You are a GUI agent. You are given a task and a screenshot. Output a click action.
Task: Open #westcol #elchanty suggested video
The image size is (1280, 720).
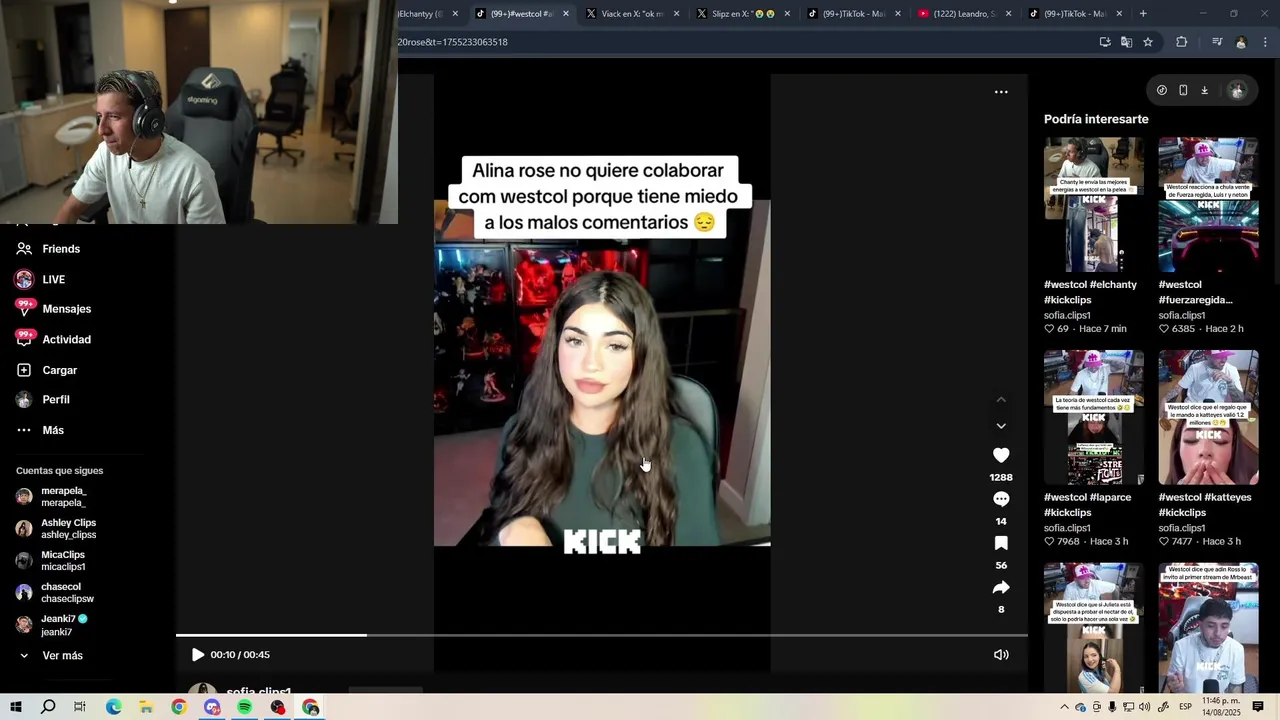point(1094,204)
